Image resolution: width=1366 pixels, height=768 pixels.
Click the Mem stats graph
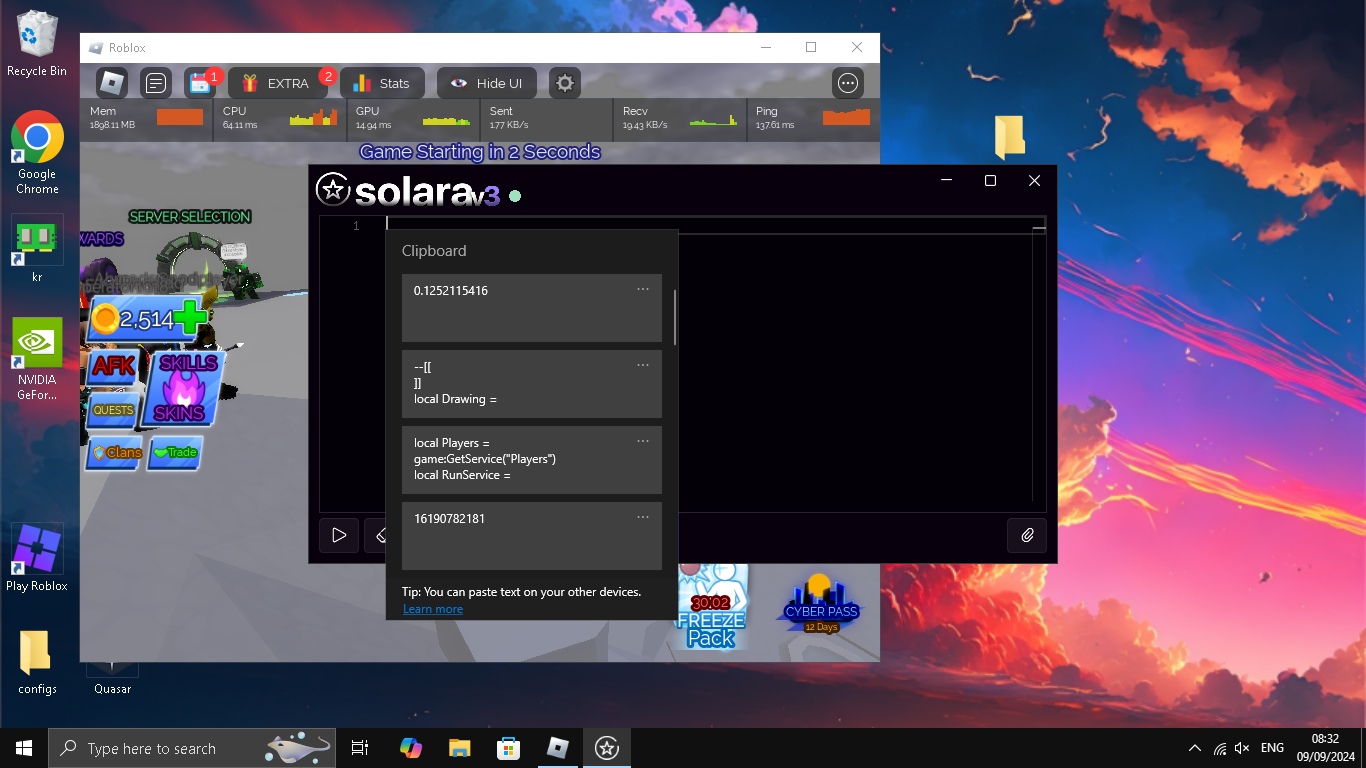coord(180,118)
